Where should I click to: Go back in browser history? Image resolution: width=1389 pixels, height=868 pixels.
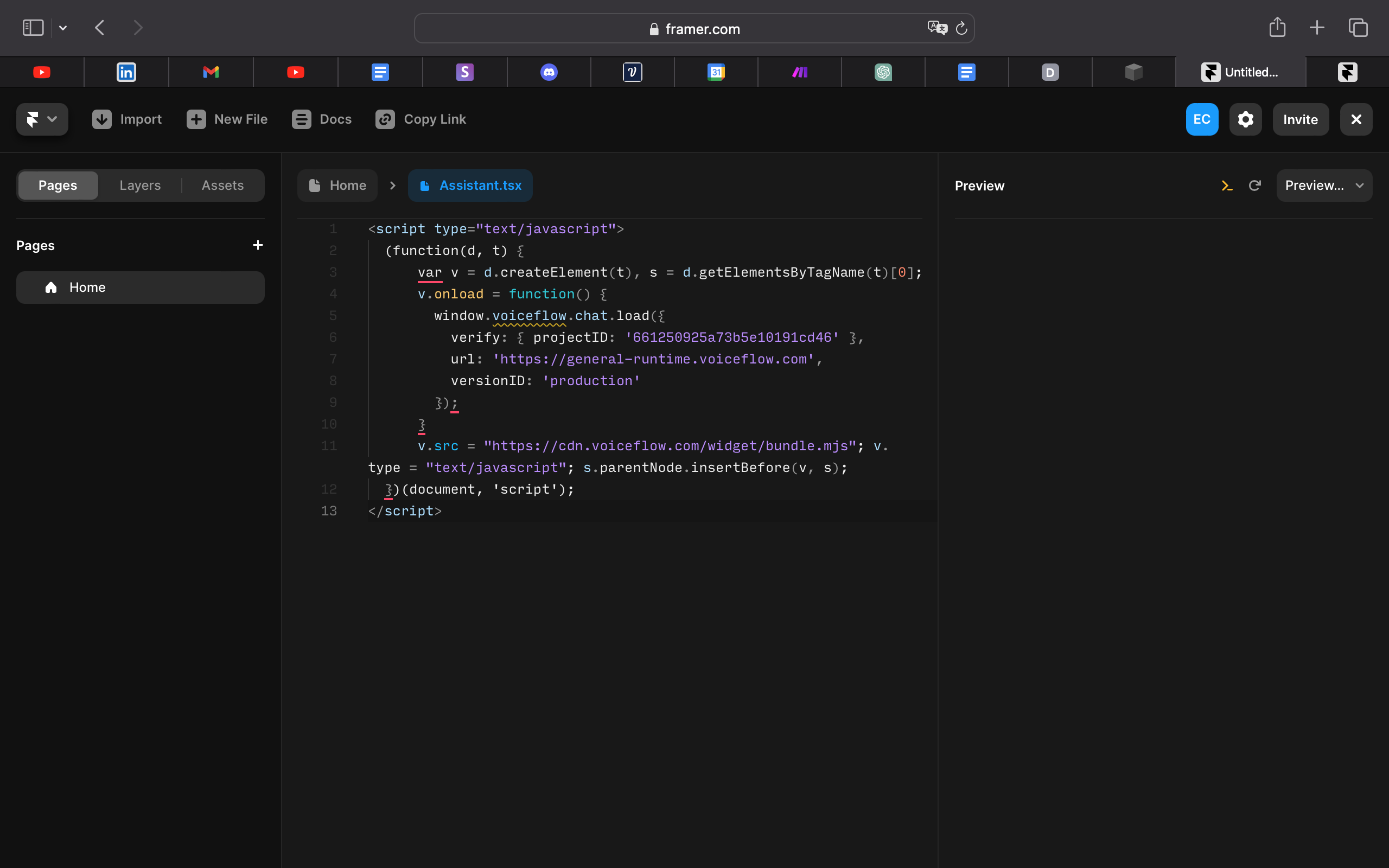click(x=100, y=28)
